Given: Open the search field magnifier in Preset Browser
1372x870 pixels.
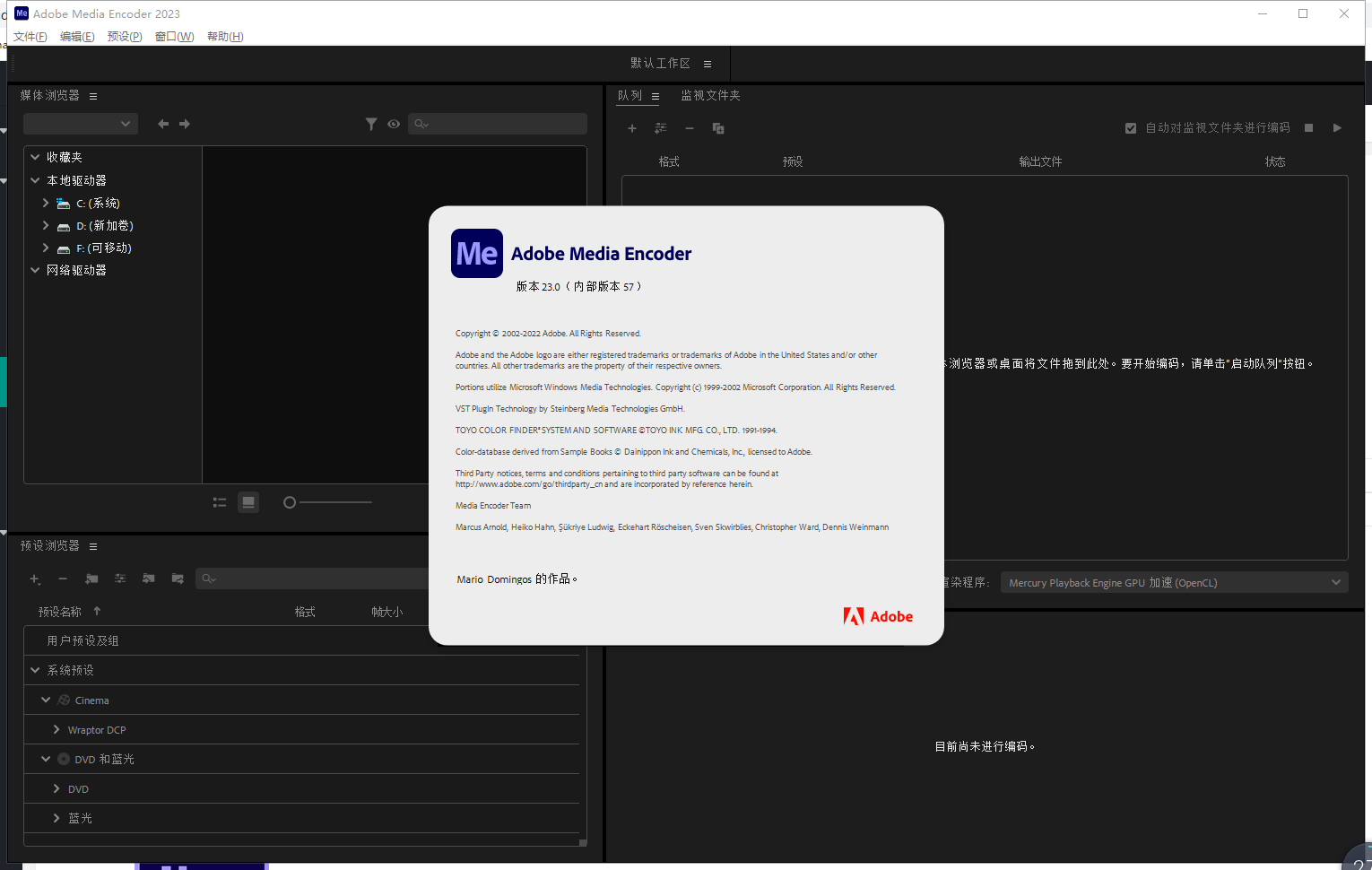Looking at the screenshot, I should [x=208, y=579].
